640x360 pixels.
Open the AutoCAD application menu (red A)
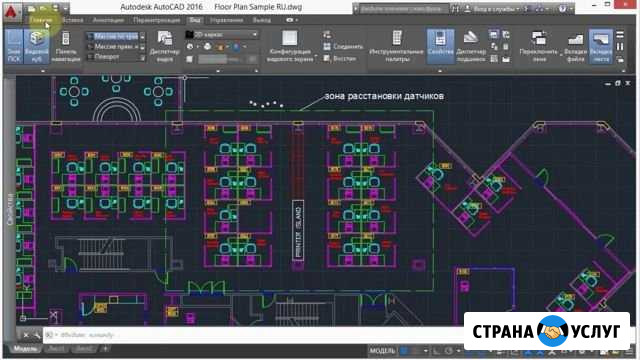point(11,11)
